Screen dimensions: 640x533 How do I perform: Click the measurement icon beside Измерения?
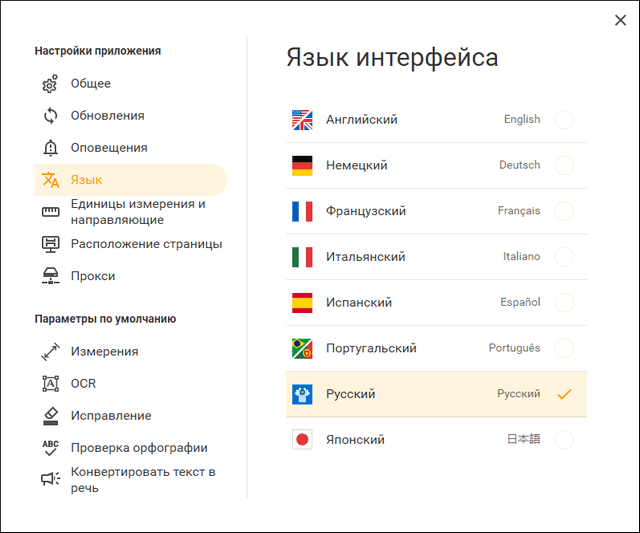click(x=50, y=352)
